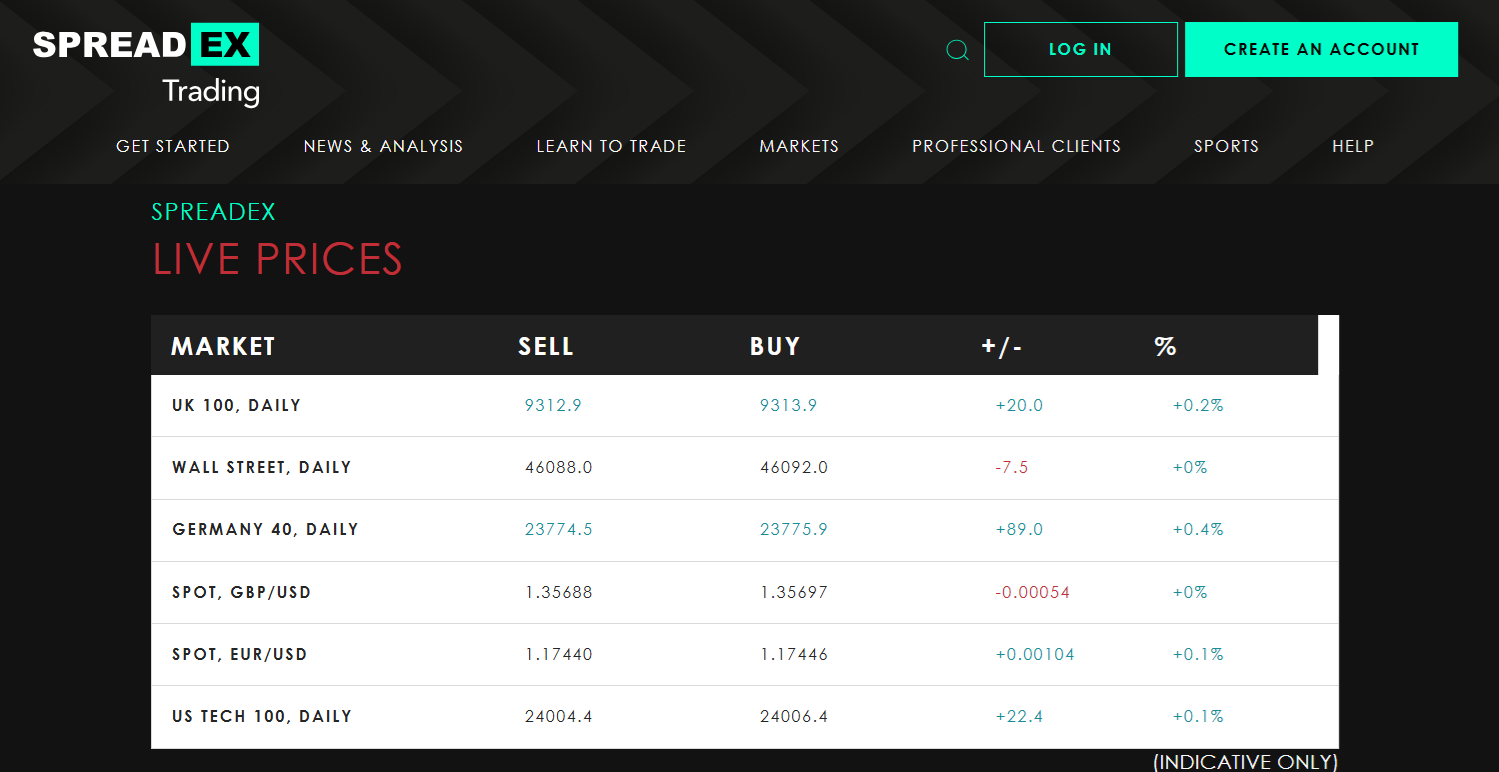Viewport: 1499px width, 772px height.
Task: Click the MARKET column header
Action: (223, 347)
